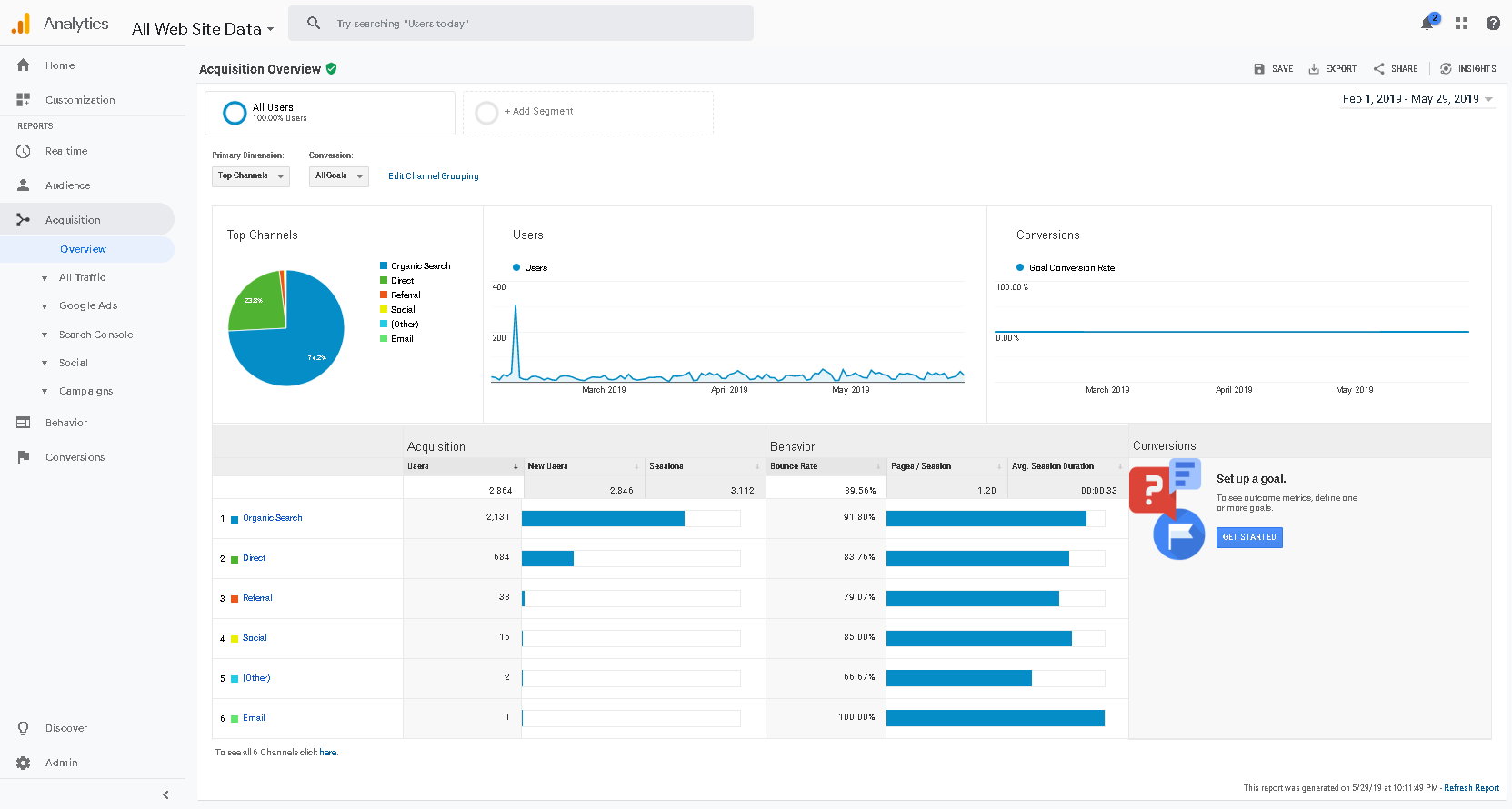
Task: Click the (Other) channel link
Action: click(x=256, y=678)
